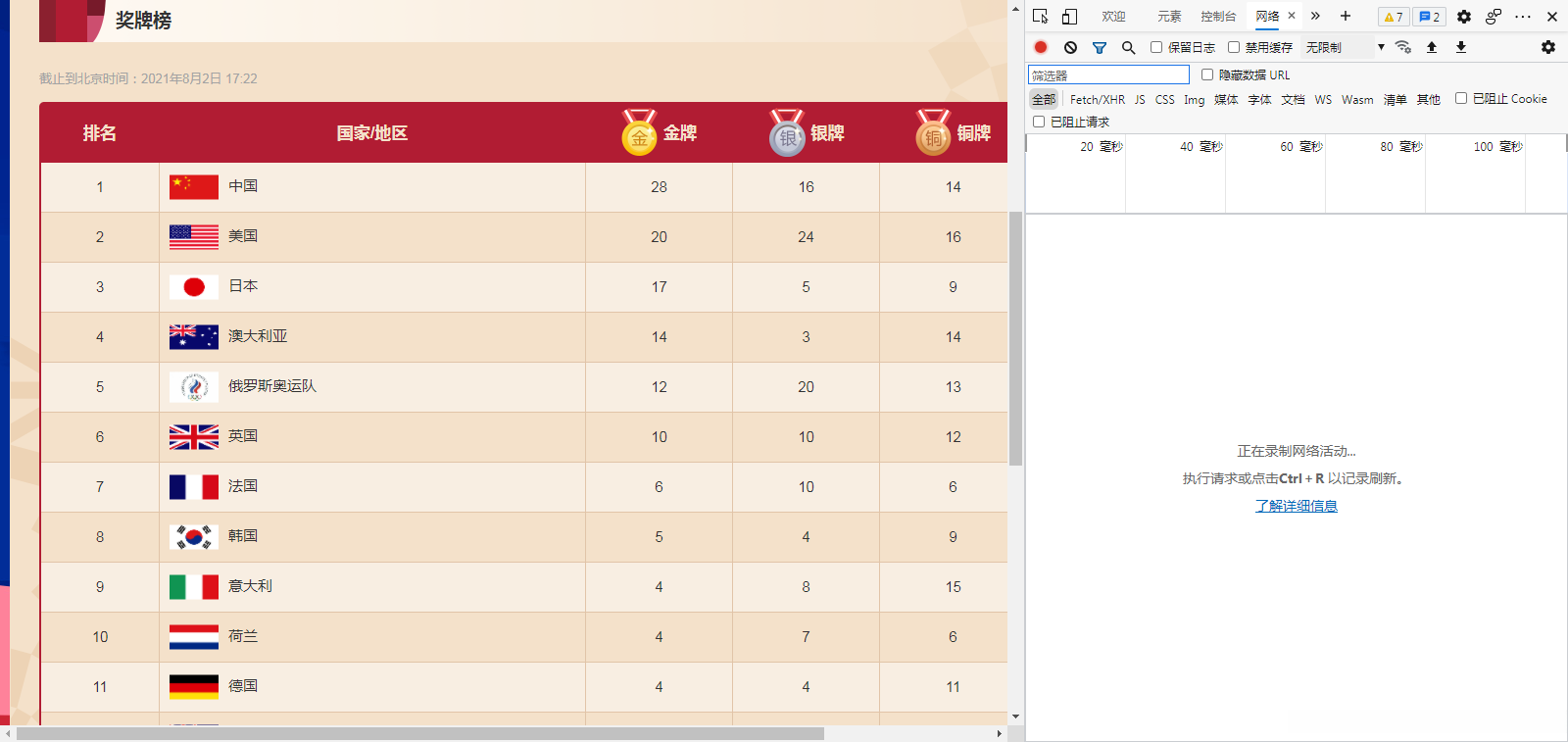Focus the 筛选器 filter input field

coord(1108,74)
